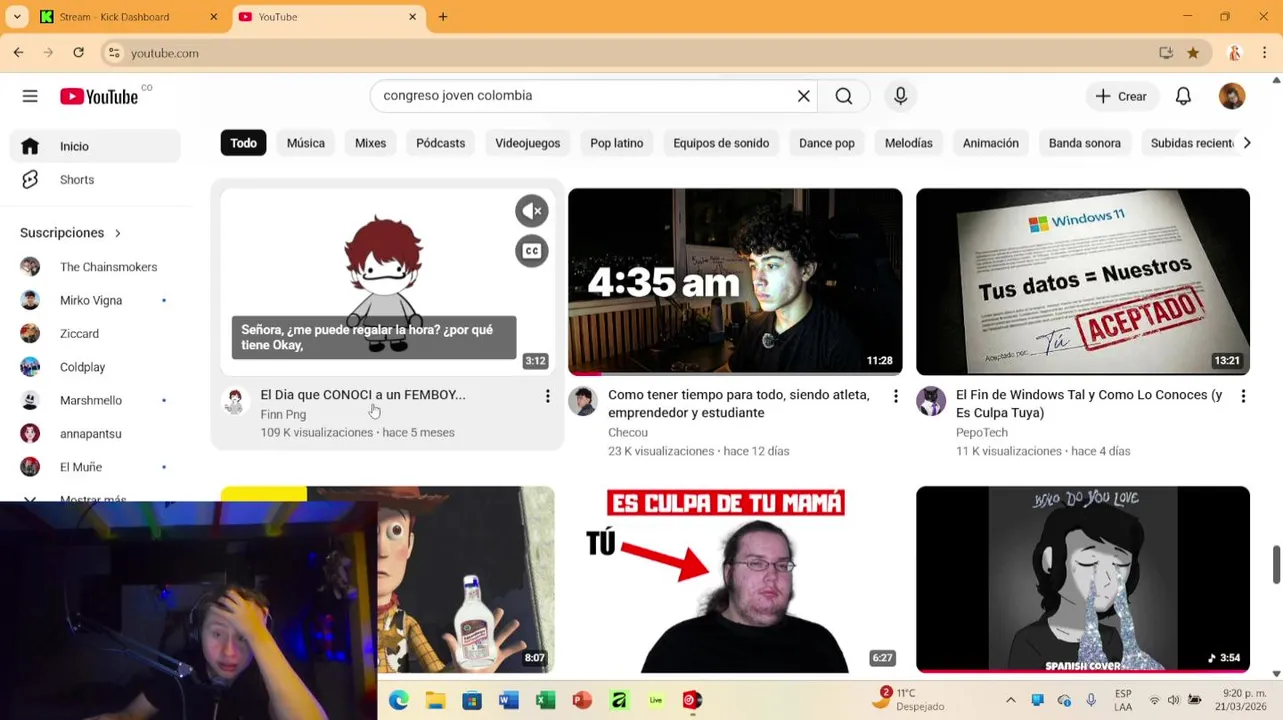Screen dimensions: 1283x720
Task: Open options menu for the Checou video
Action: 895,397
